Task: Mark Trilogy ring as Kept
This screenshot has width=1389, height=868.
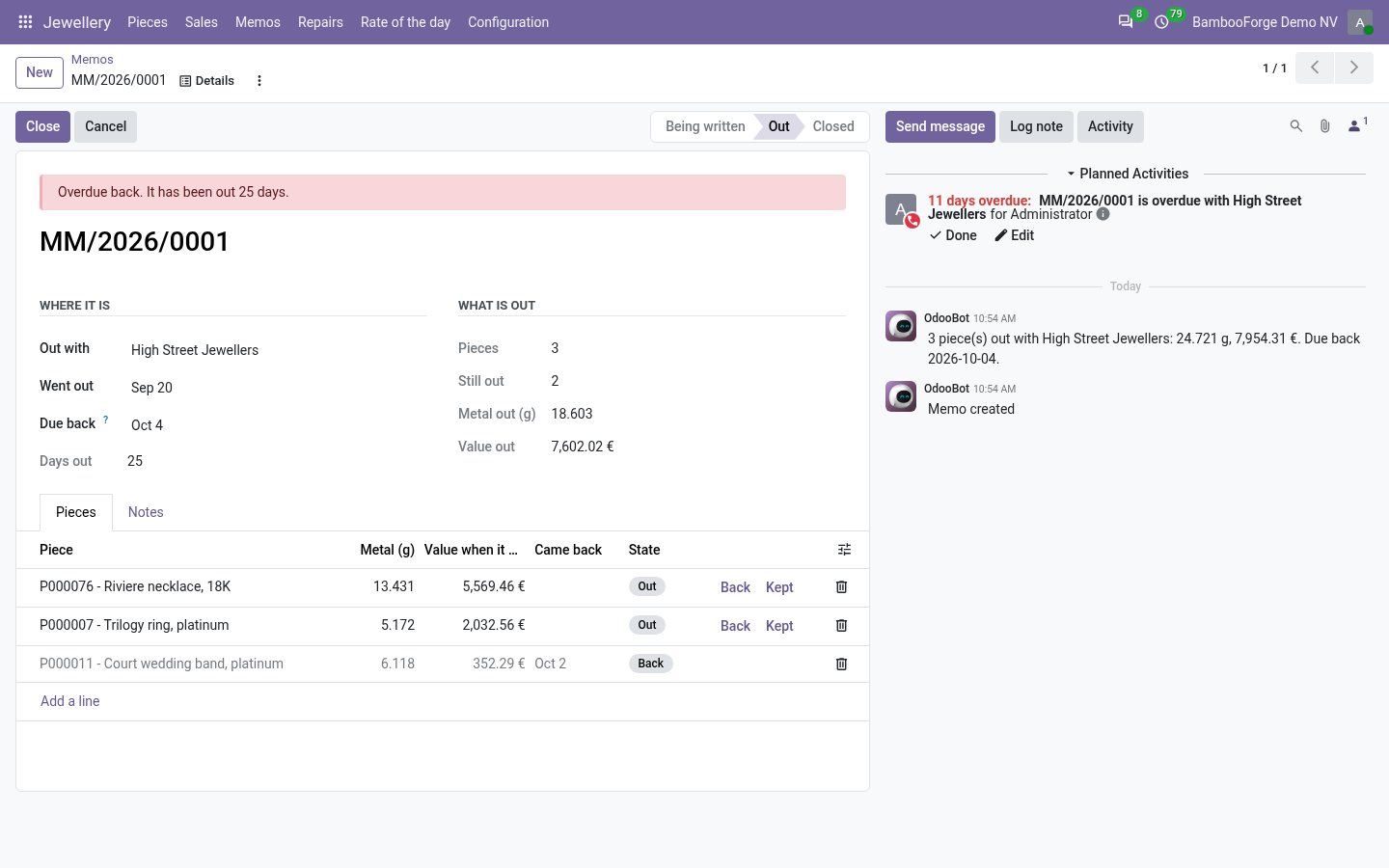Action: click(x=779, y=626)
